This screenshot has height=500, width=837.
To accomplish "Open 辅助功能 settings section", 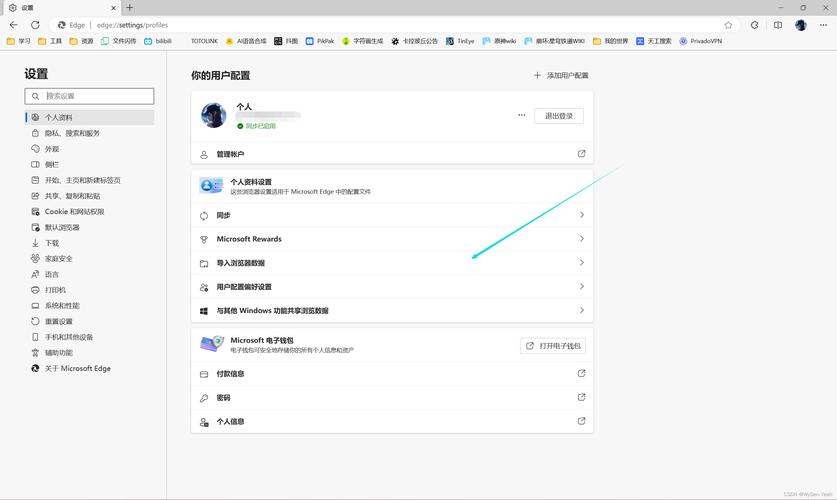I will 90,353.
